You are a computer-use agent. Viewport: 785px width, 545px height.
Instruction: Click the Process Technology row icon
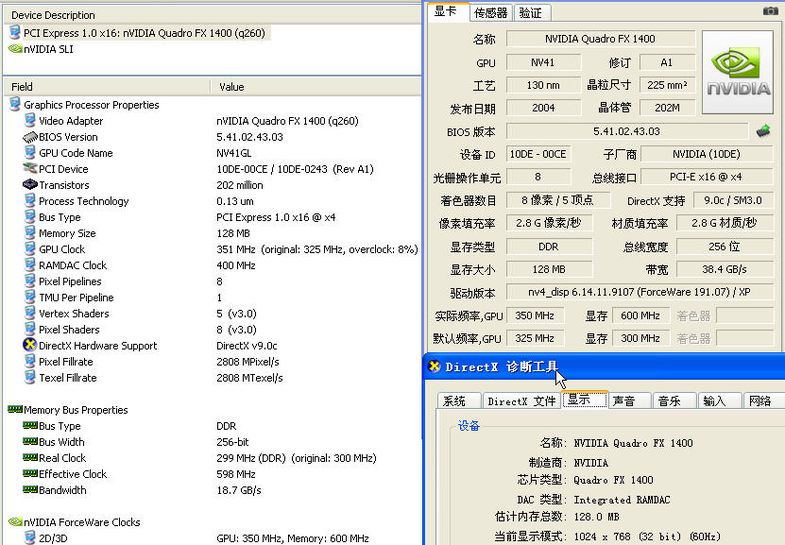[x=30, y=201]
